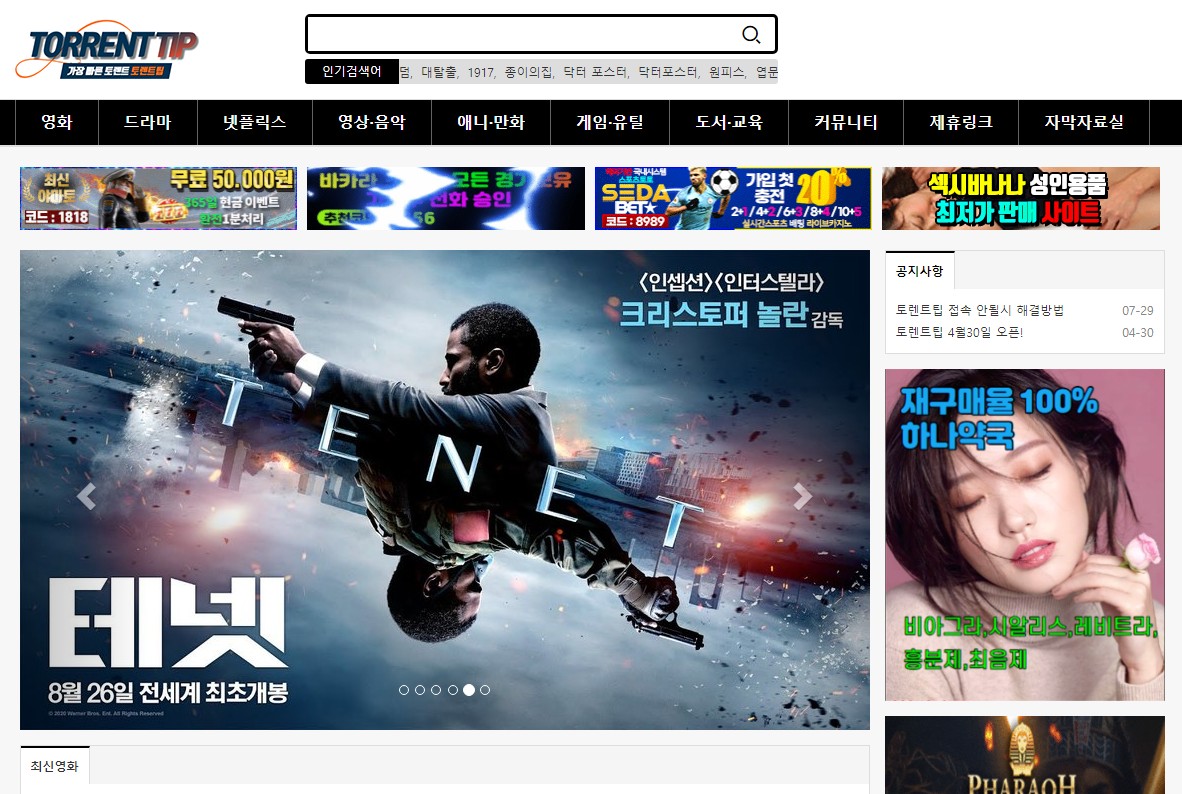Open notice 토렌트팁 4월30일 오픈!
The height and width of the screenshot is (794, 1182).
[x=959, y=332]
